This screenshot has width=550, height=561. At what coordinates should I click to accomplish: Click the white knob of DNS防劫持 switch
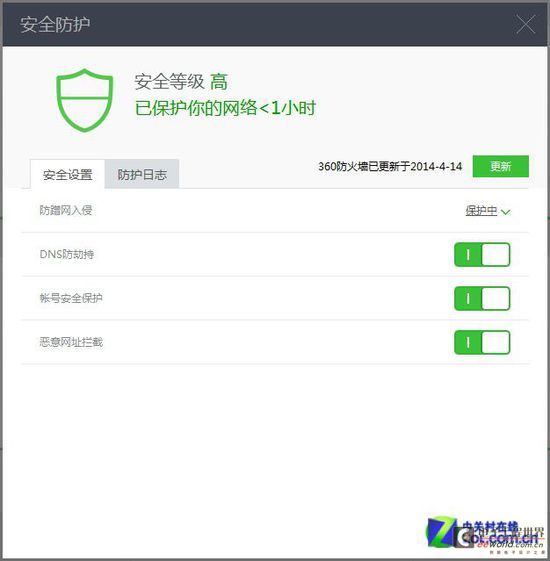point(496,254)
